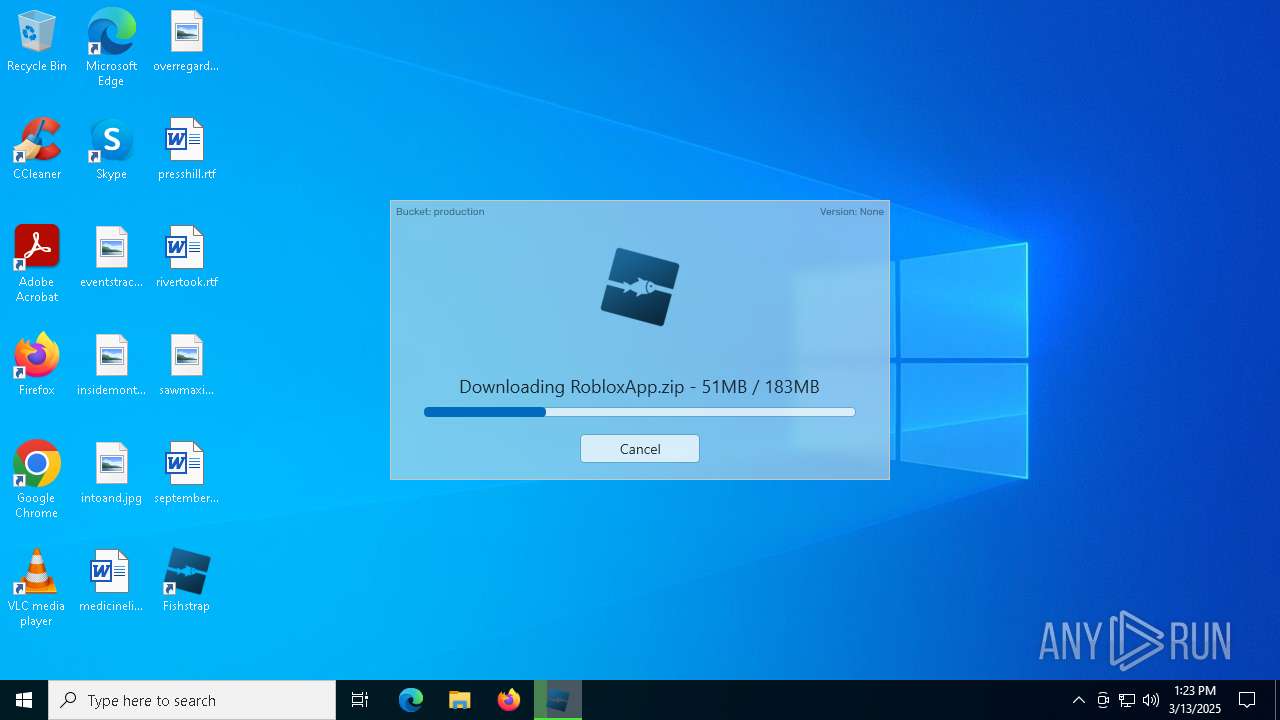Viewport: 1280px width, 720px height.
Task: Select the september document icon
Action: [x=186, y=474]
